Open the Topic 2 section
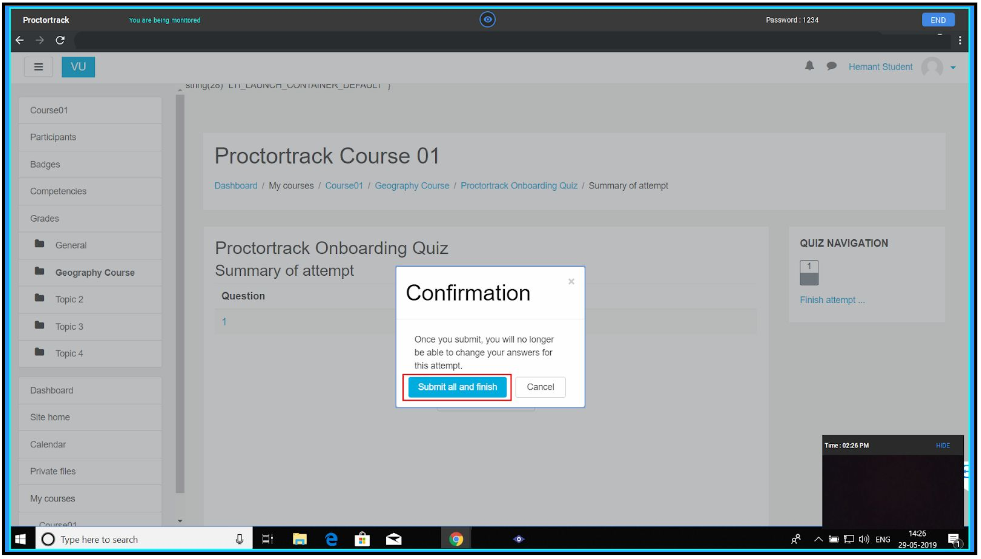 [90, 299]
